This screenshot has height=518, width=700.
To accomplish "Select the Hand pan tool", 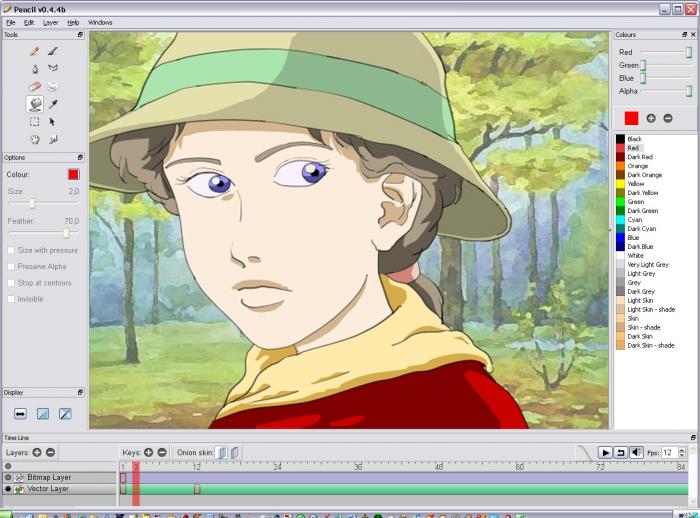I will [x=34, y=139].
